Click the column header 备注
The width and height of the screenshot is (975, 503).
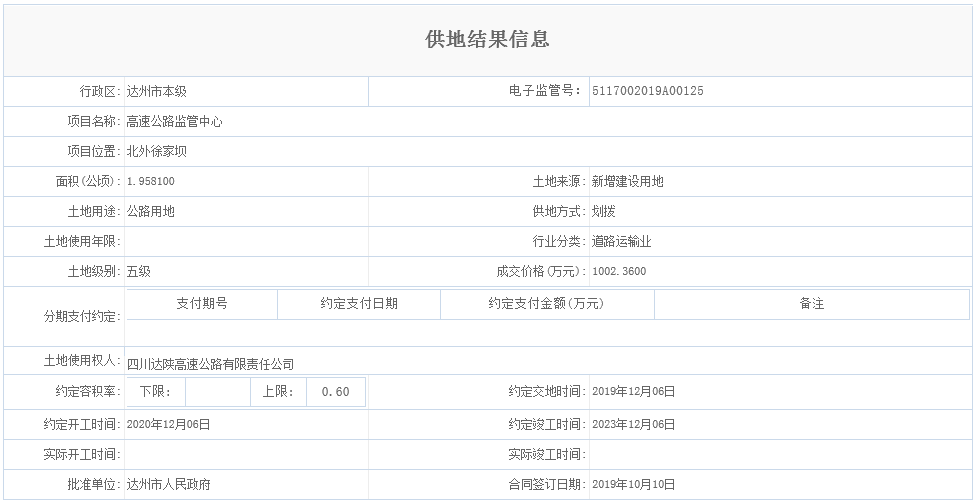click(x=811, y=303)
